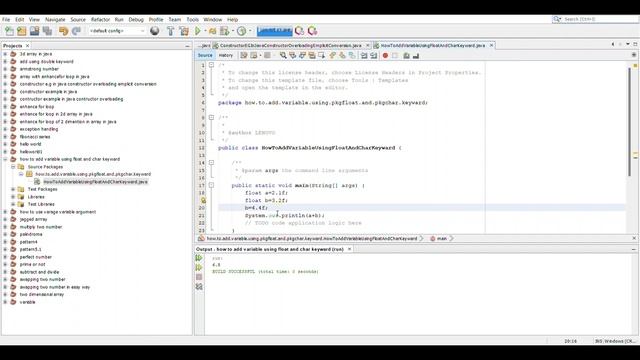Click the magnifier Find Selection editor icon
This screenshot has width=640, height=360.
pos(283,56)
